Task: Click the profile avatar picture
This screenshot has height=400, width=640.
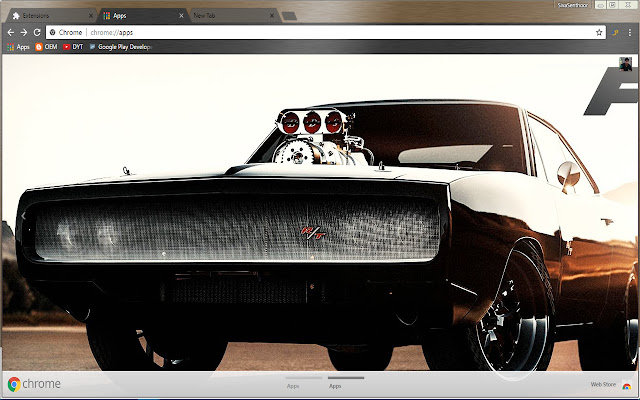Action: tap(625, 64)
